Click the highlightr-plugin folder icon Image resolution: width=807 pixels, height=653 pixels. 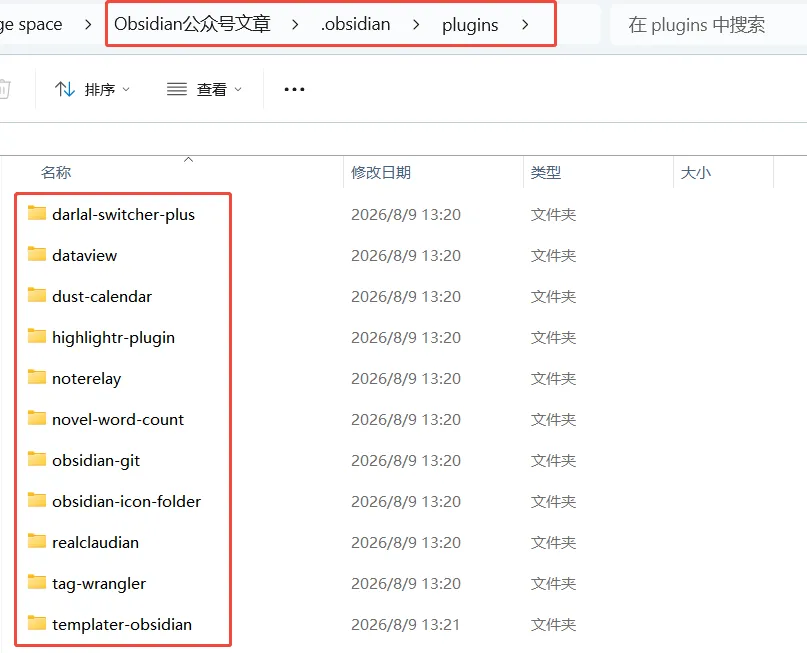(37, 337)
